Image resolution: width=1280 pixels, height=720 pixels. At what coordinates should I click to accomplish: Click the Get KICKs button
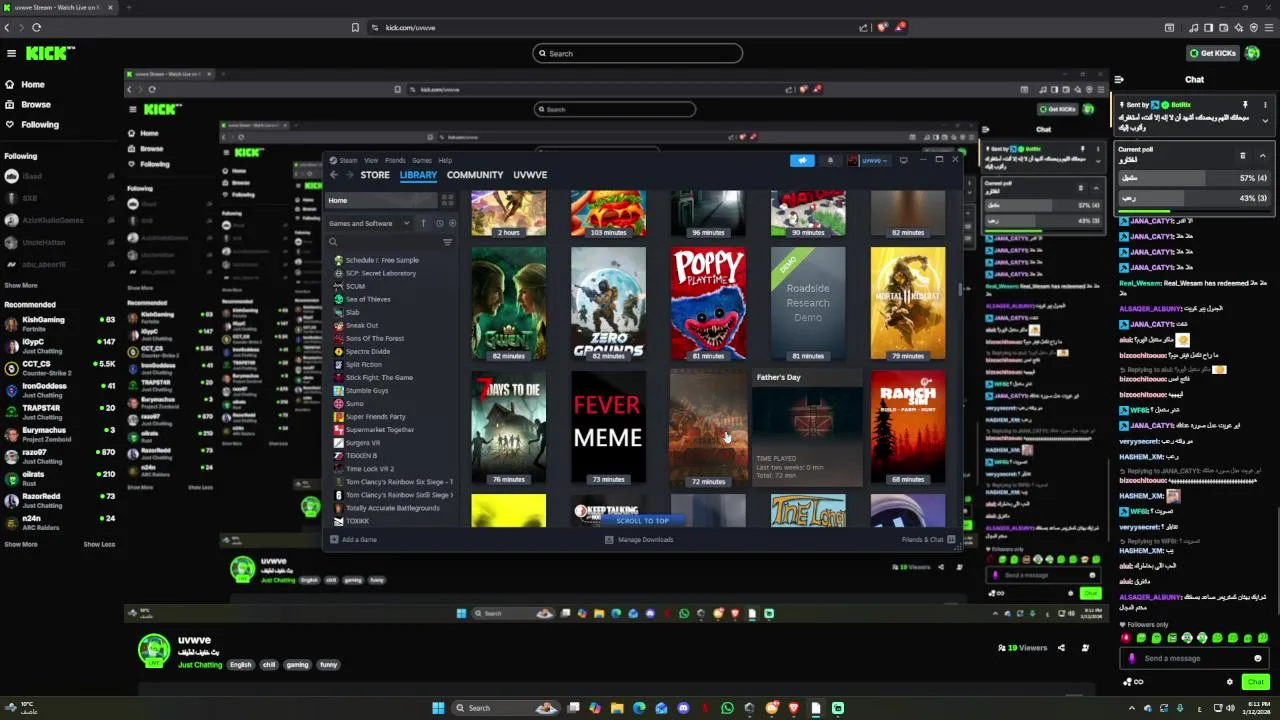[1212, 53]
